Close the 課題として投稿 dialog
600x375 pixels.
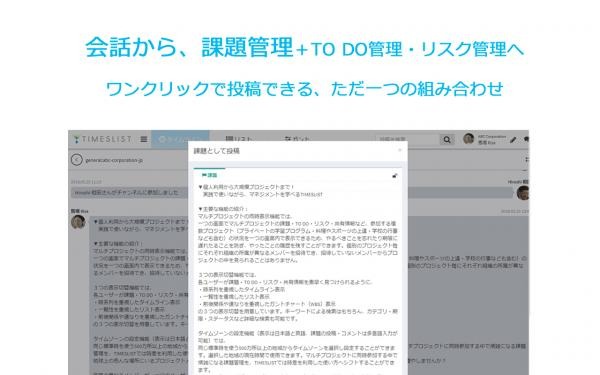[x=400, y=150]
